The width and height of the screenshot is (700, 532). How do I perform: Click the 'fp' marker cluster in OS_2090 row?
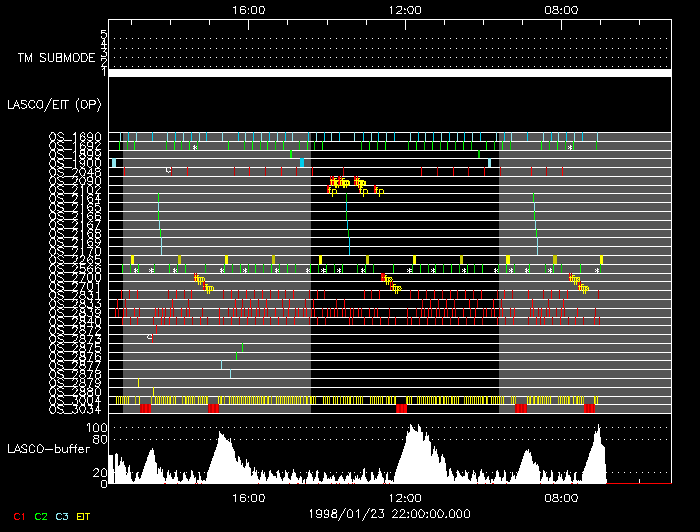(x=345, y=182)
